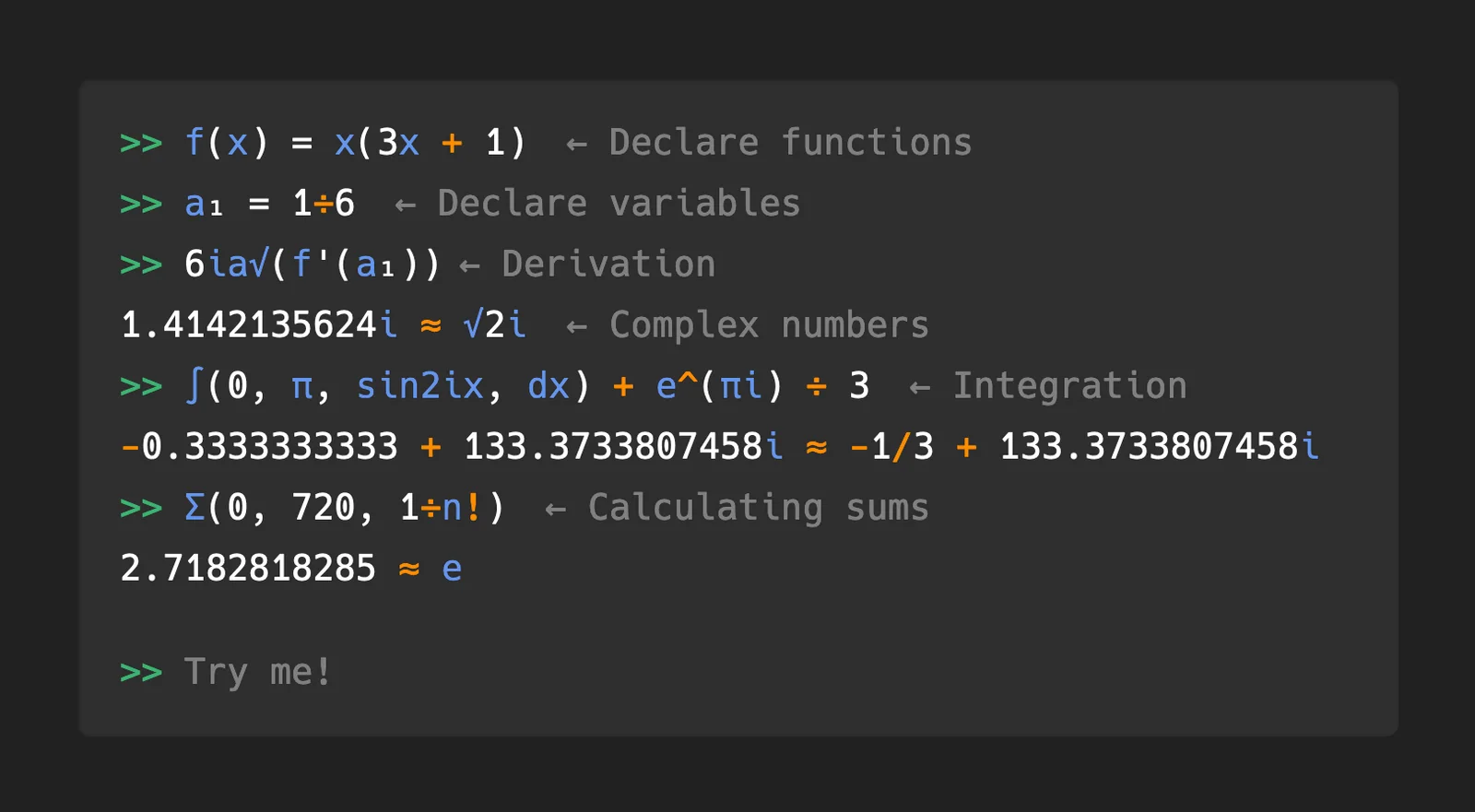Click the prompt chevrons beside 'Try me!'
Viewport: 1475px width, 812px height.
tap(141, 673)
